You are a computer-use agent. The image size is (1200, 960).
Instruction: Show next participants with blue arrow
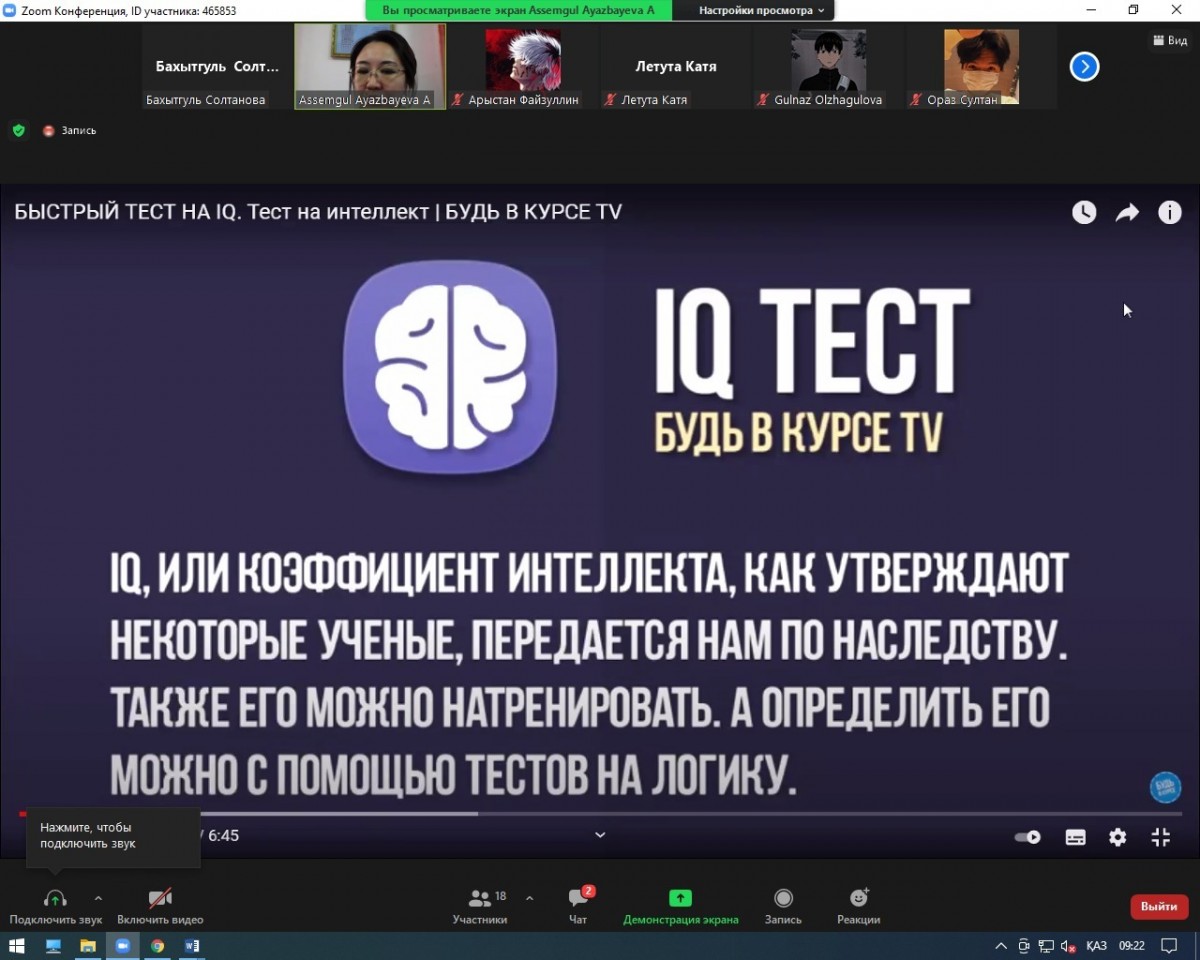point(1084,67)
